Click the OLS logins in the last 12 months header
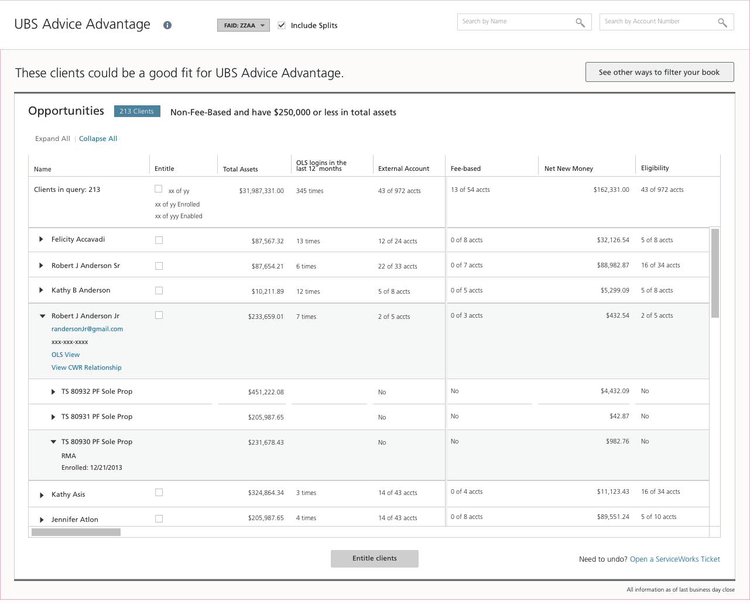750x605 pixels. point(321,165)
